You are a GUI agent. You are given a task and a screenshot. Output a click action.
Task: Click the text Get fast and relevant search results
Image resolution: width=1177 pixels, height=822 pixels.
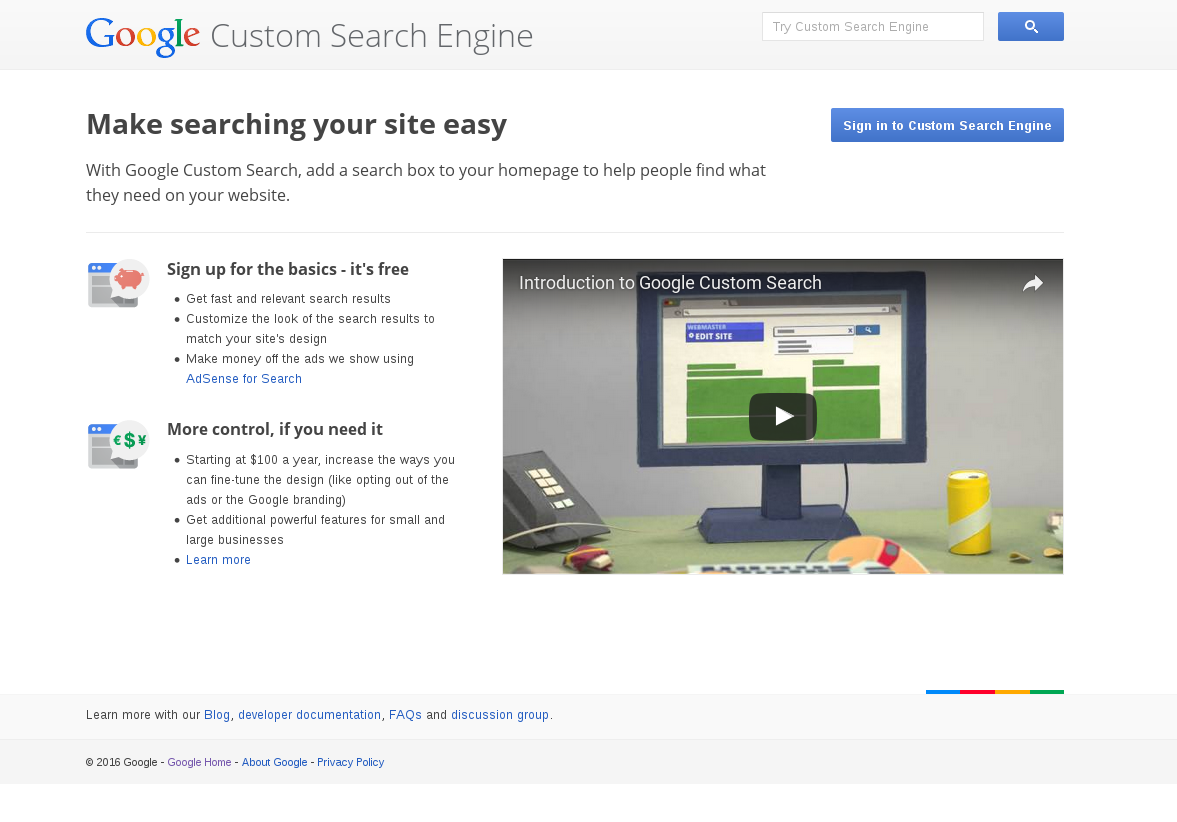288,299
